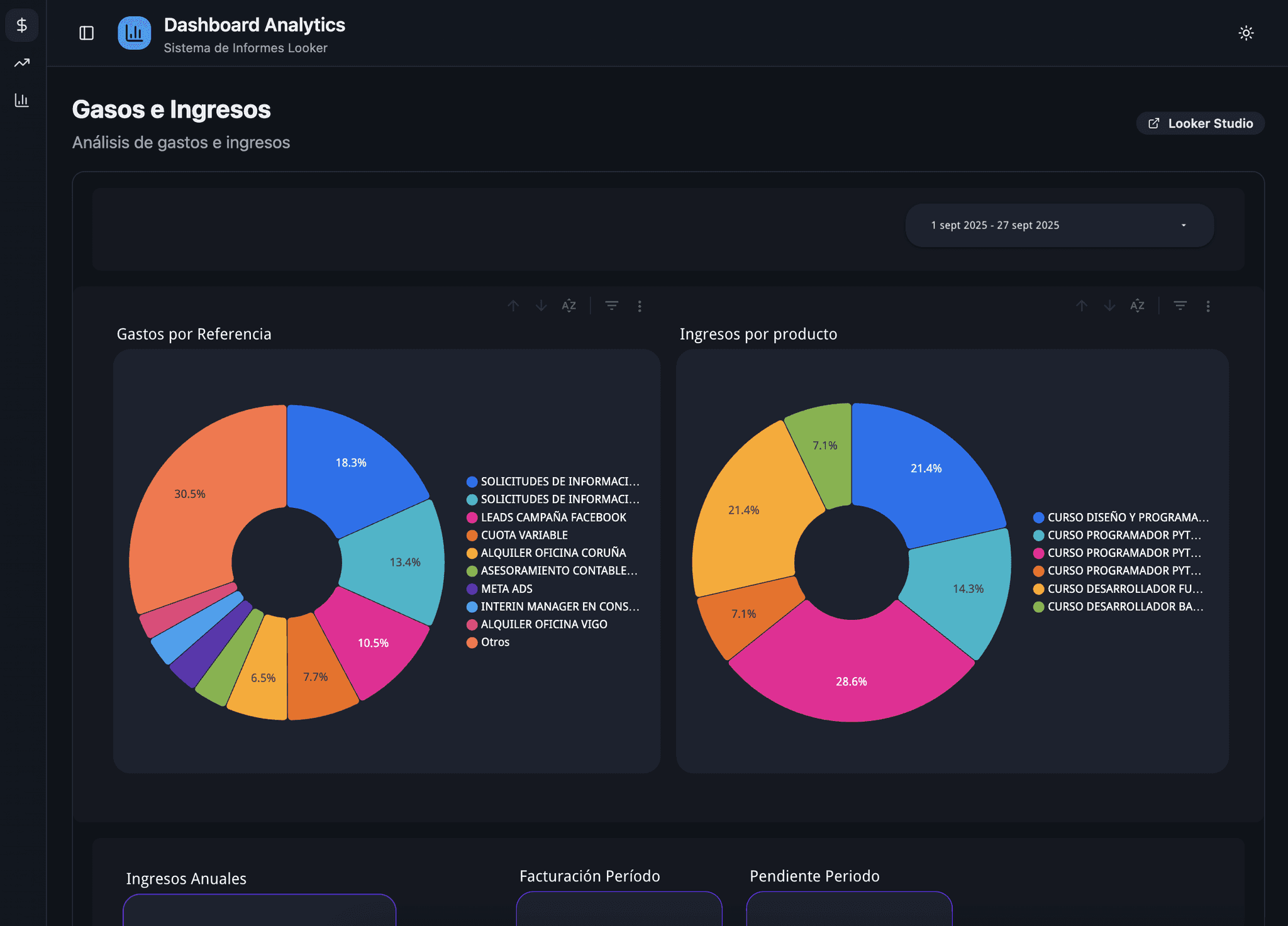Open filter icon on Ingresos chart

pyautogui.click(x=1180, y=306)
